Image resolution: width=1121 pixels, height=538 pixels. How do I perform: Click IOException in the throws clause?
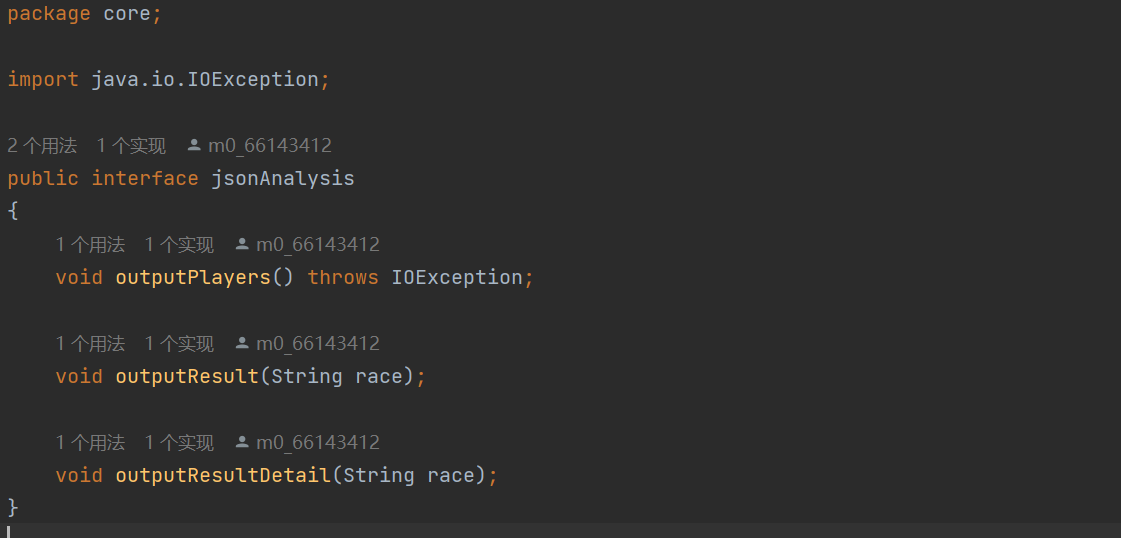click(x=457, y=277)
